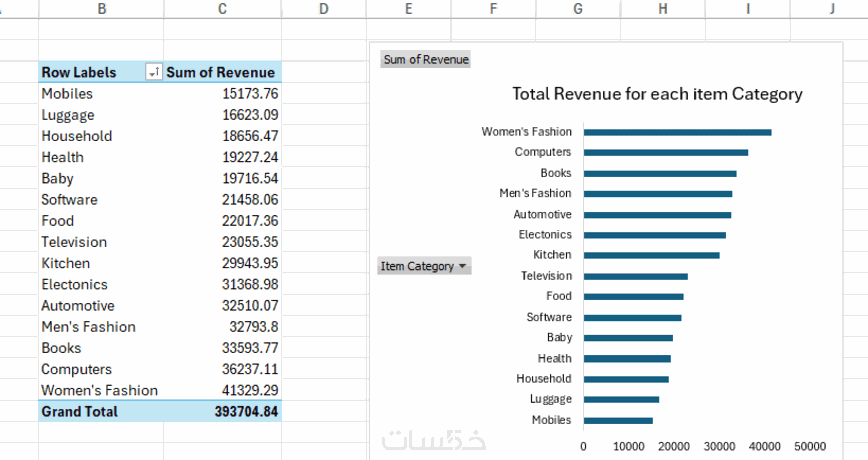Select the chart title Total Revenue for each item Category
The width and height of the screenshot is (868, 460).
click(657, 94)
